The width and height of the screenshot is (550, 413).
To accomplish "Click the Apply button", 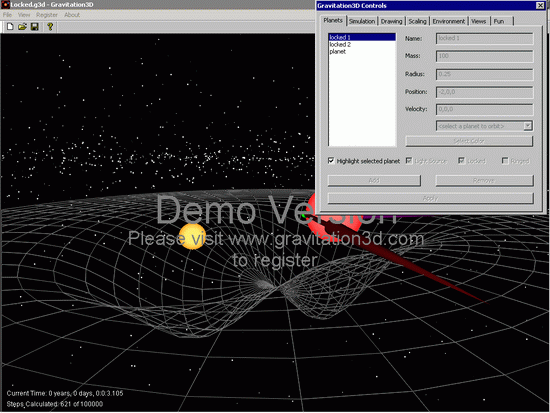I will (x=430, y=198).
